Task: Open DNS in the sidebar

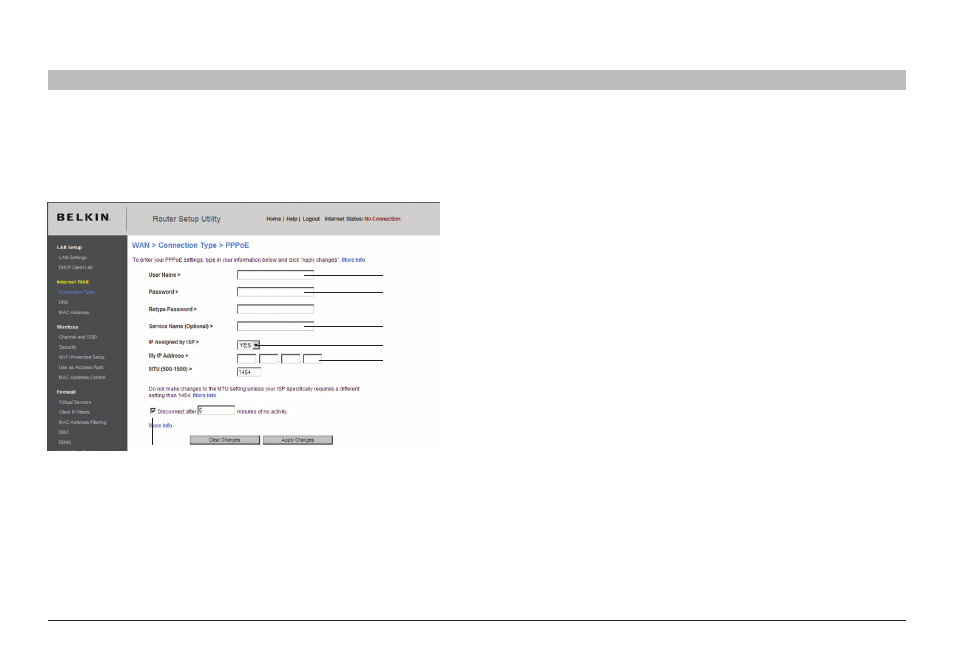Action: point(63,302)
